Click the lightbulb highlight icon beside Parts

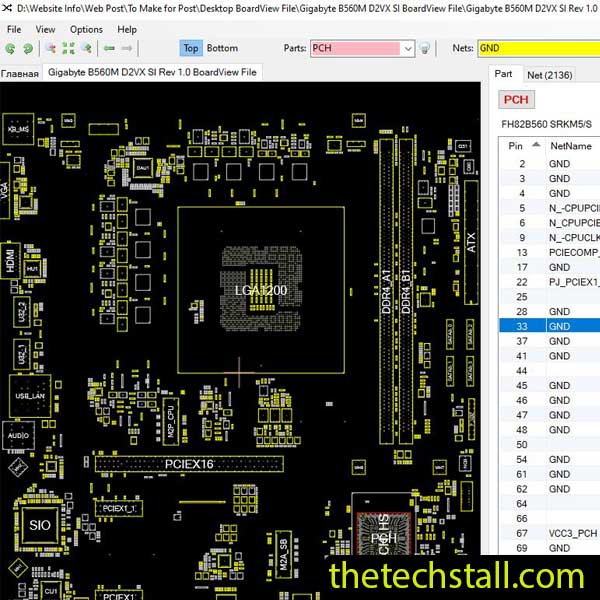424,48
